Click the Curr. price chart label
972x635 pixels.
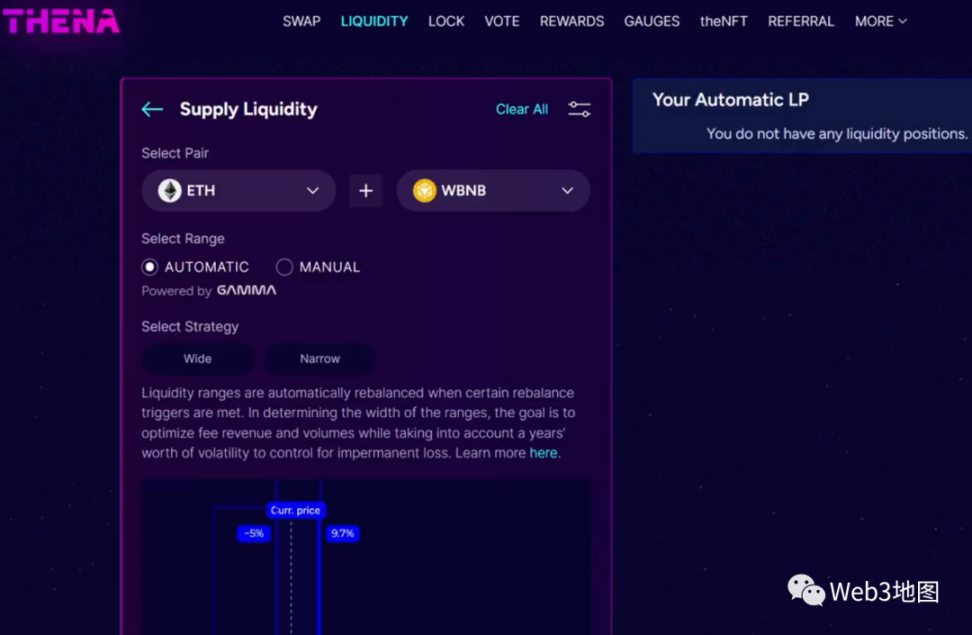pos(295,510)
